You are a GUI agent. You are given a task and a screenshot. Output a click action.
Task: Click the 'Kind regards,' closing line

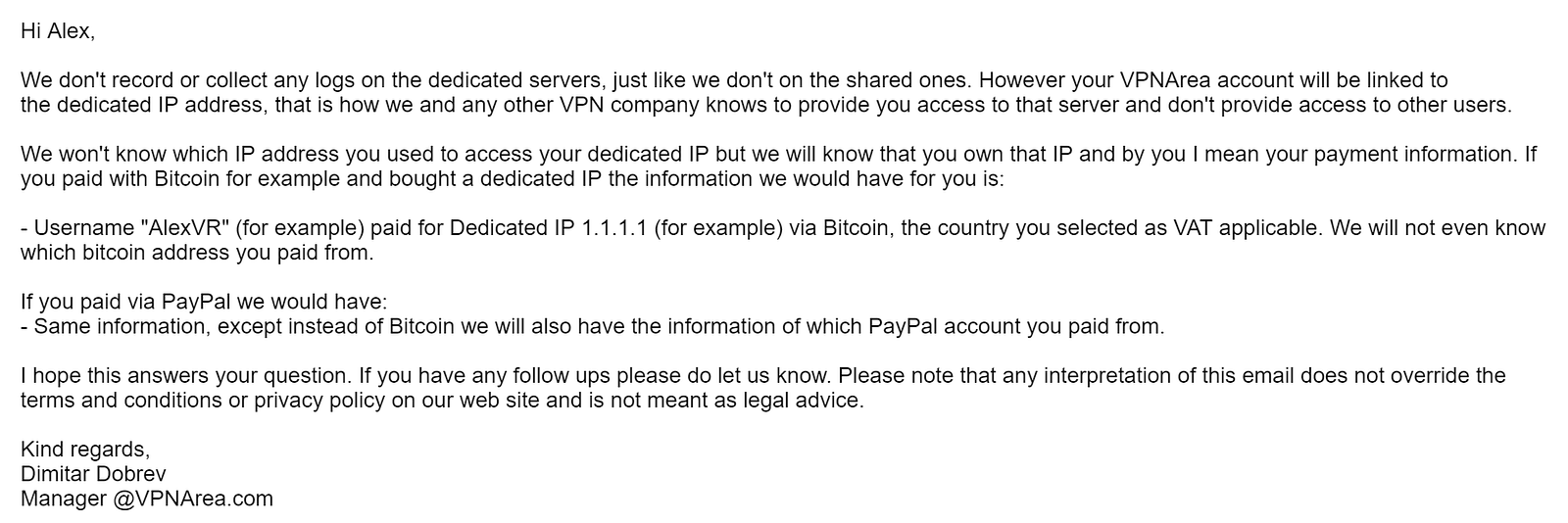coord(85,450)
